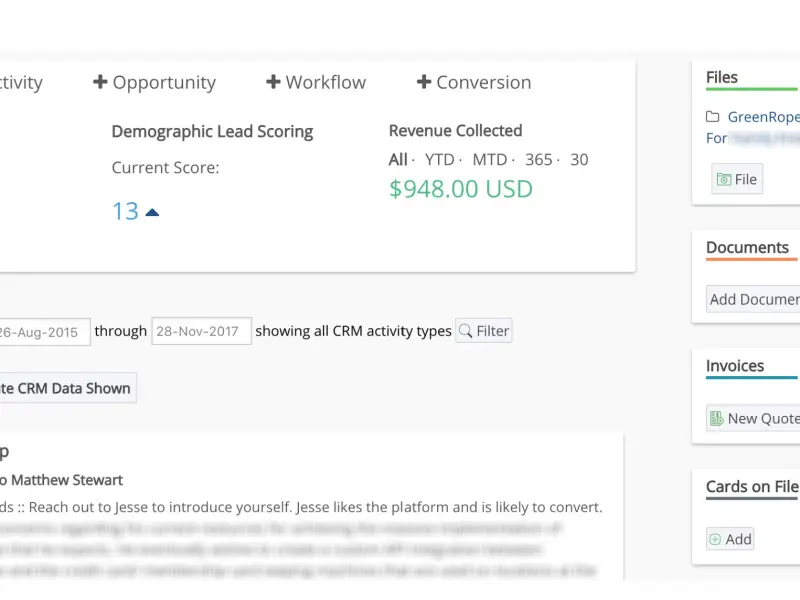The image size is (800, 600).
Task: Click the plus icon beside Opportunity
Action: [100, 82]
